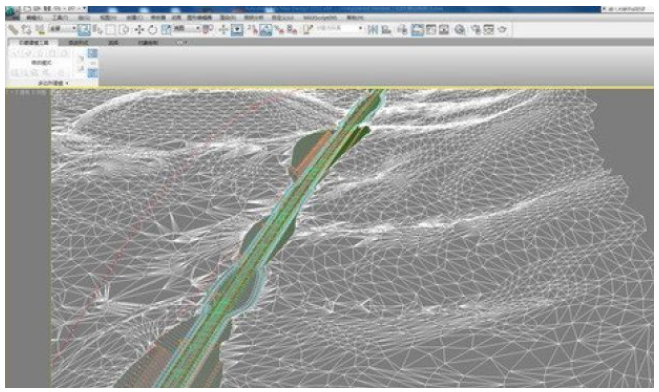
Task: Open the Schematic View icon
Action: (x=444, y=29)
